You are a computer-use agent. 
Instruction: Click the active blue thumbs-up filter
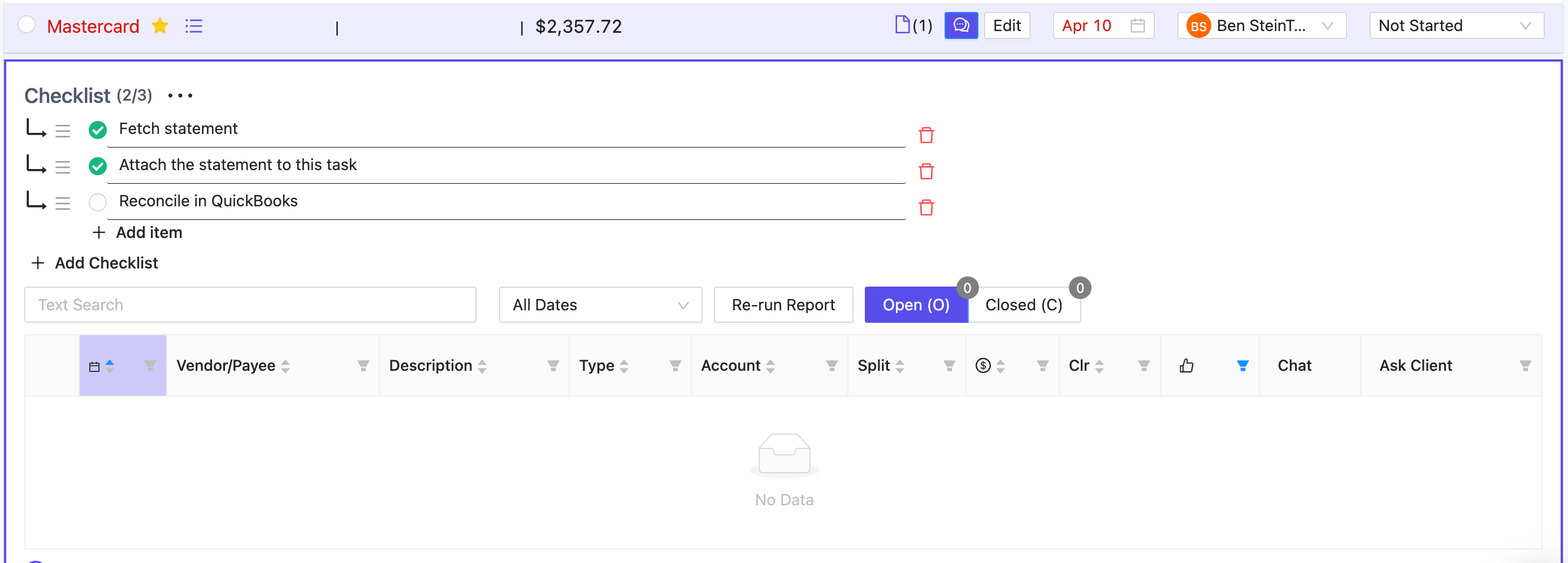pos(1243,366)
